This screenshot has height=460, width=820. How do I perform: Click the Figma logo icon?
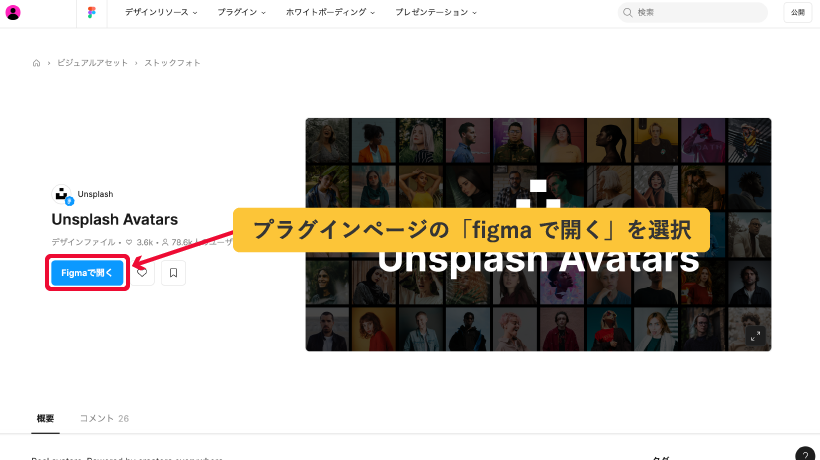click(x=92, y=13)
